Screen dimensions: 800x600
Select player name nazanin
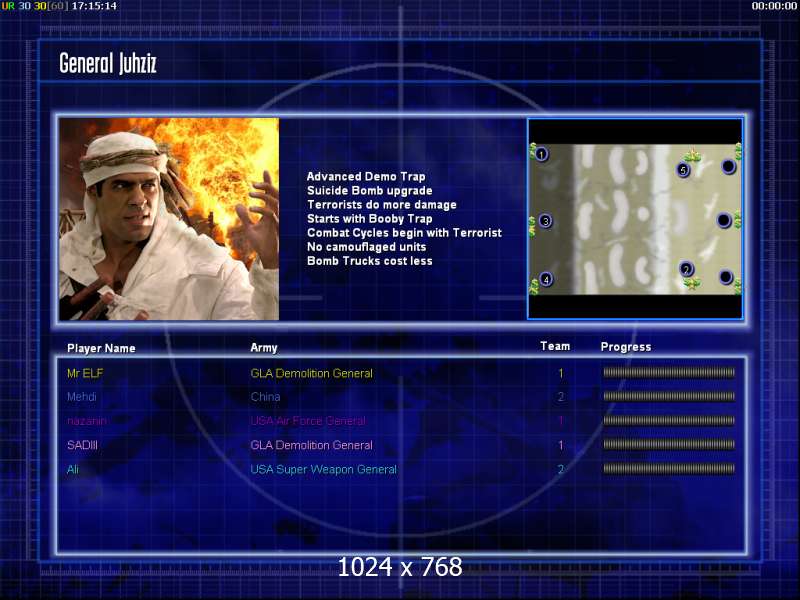87,421
